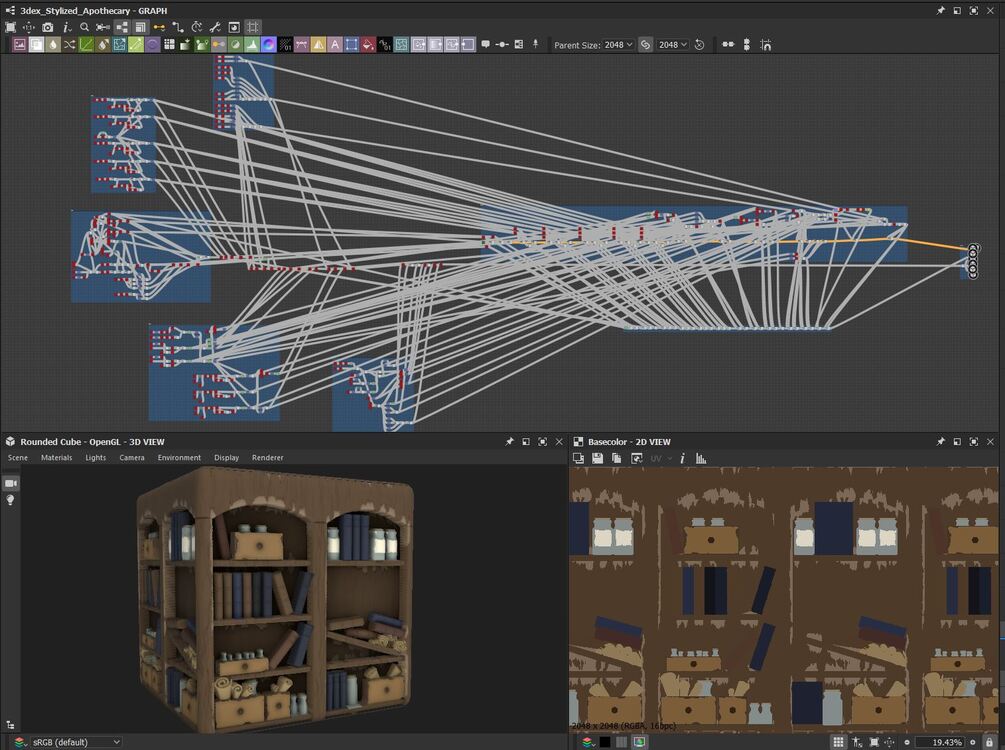Toggle the link width/height ratio lock

coord(645,44)
